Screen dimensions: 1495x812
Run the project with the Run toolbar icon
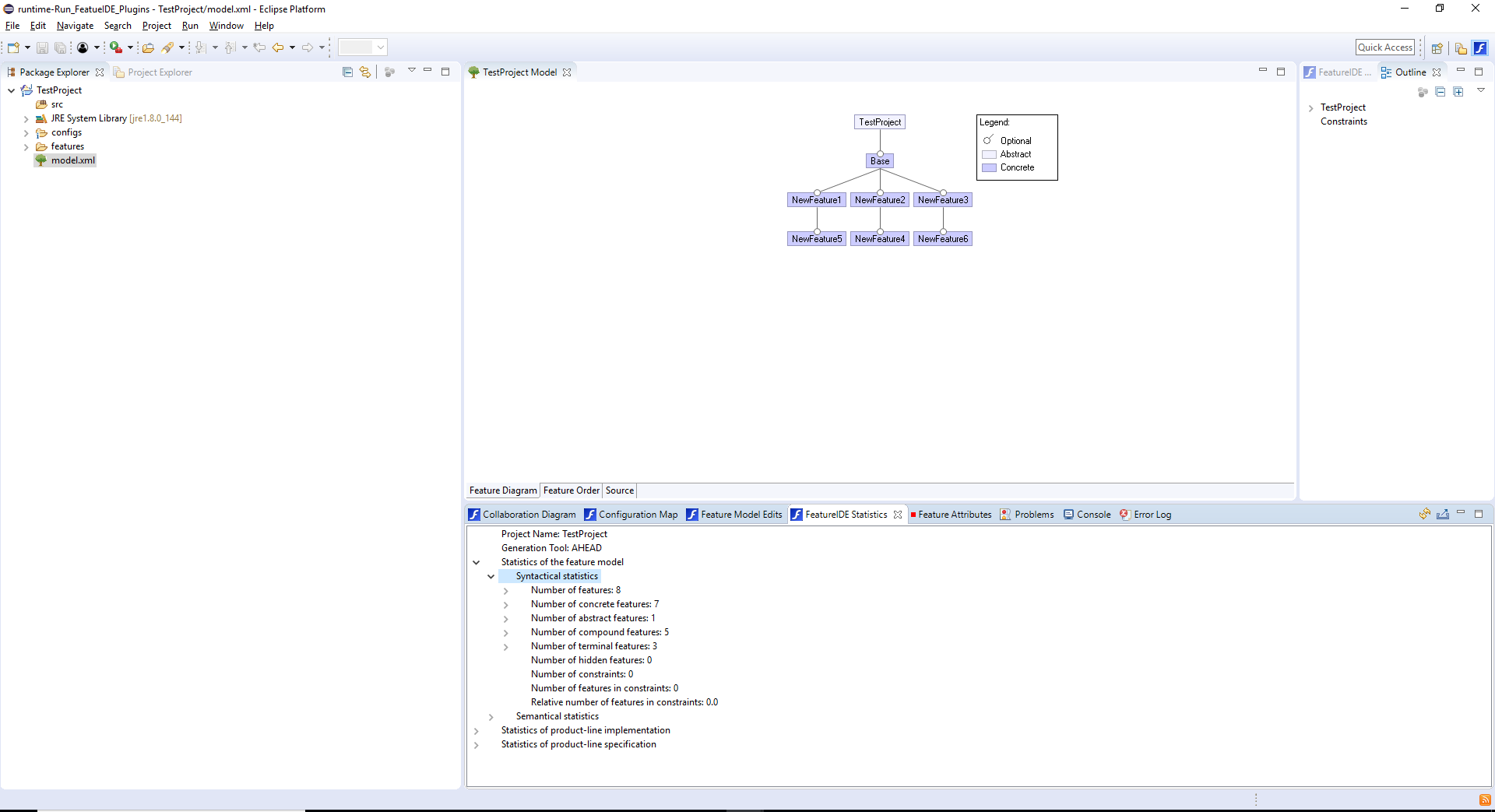pos(114,47)
